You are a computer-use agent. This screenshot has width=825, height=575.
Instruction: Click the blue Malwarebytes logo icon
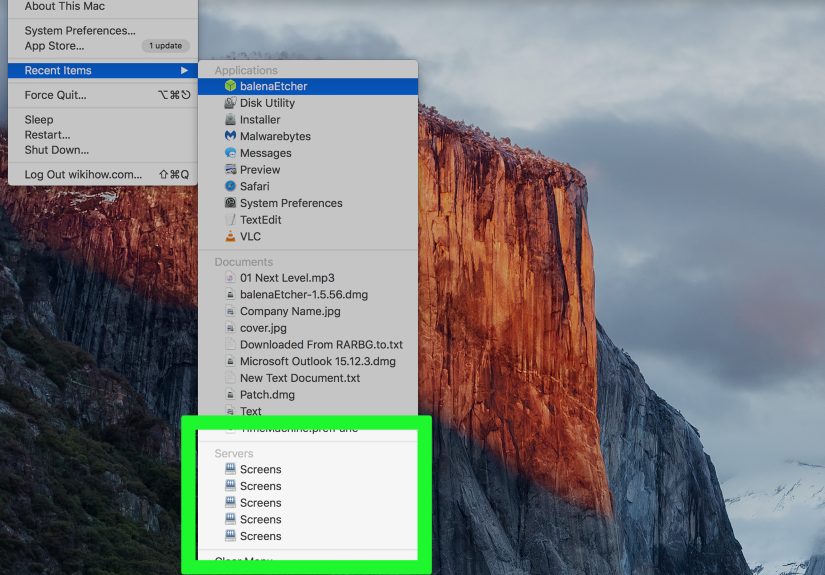tap(230, 136)
